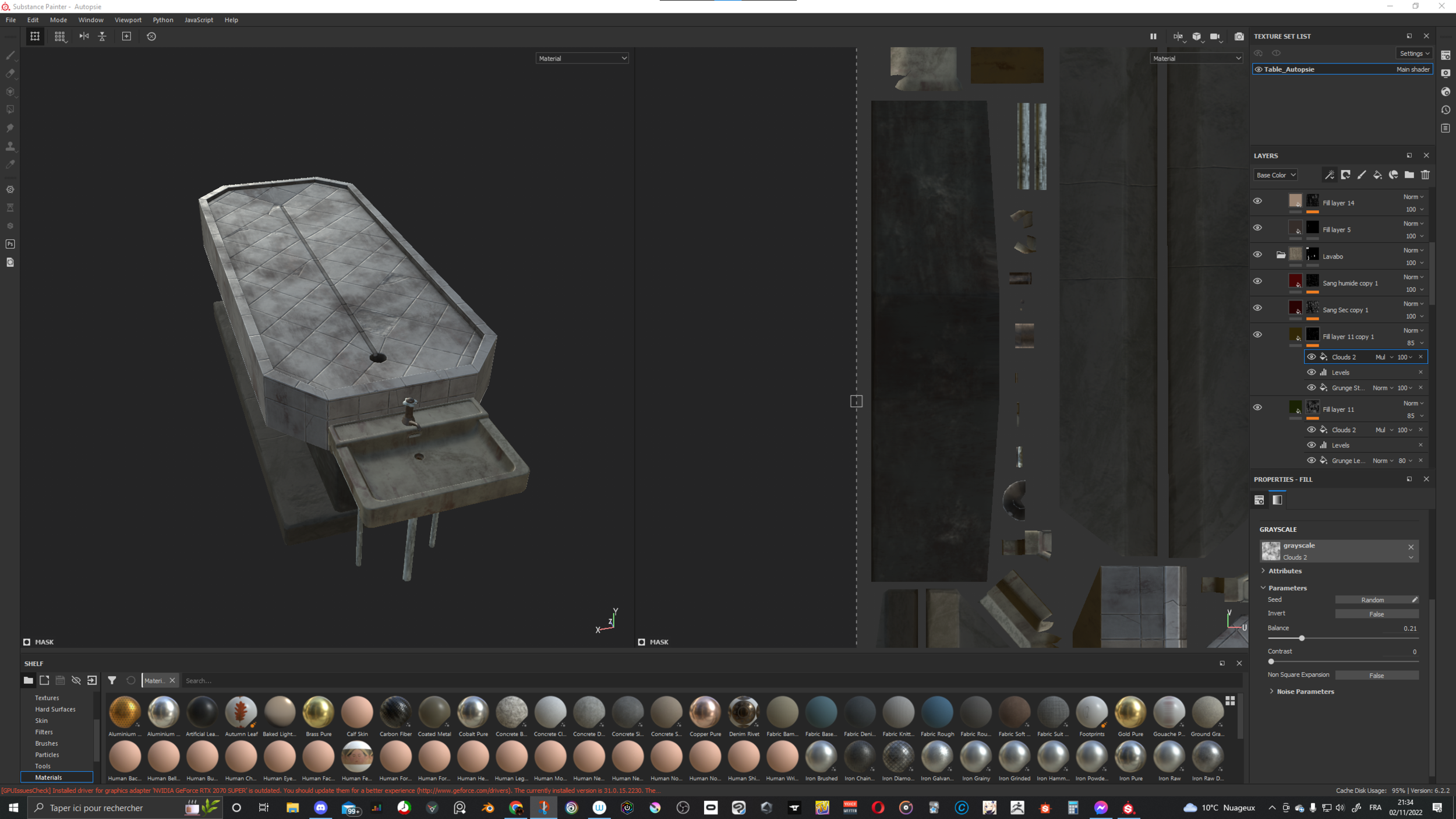Hide the Lavabo folder layer

click(1257, 255)
